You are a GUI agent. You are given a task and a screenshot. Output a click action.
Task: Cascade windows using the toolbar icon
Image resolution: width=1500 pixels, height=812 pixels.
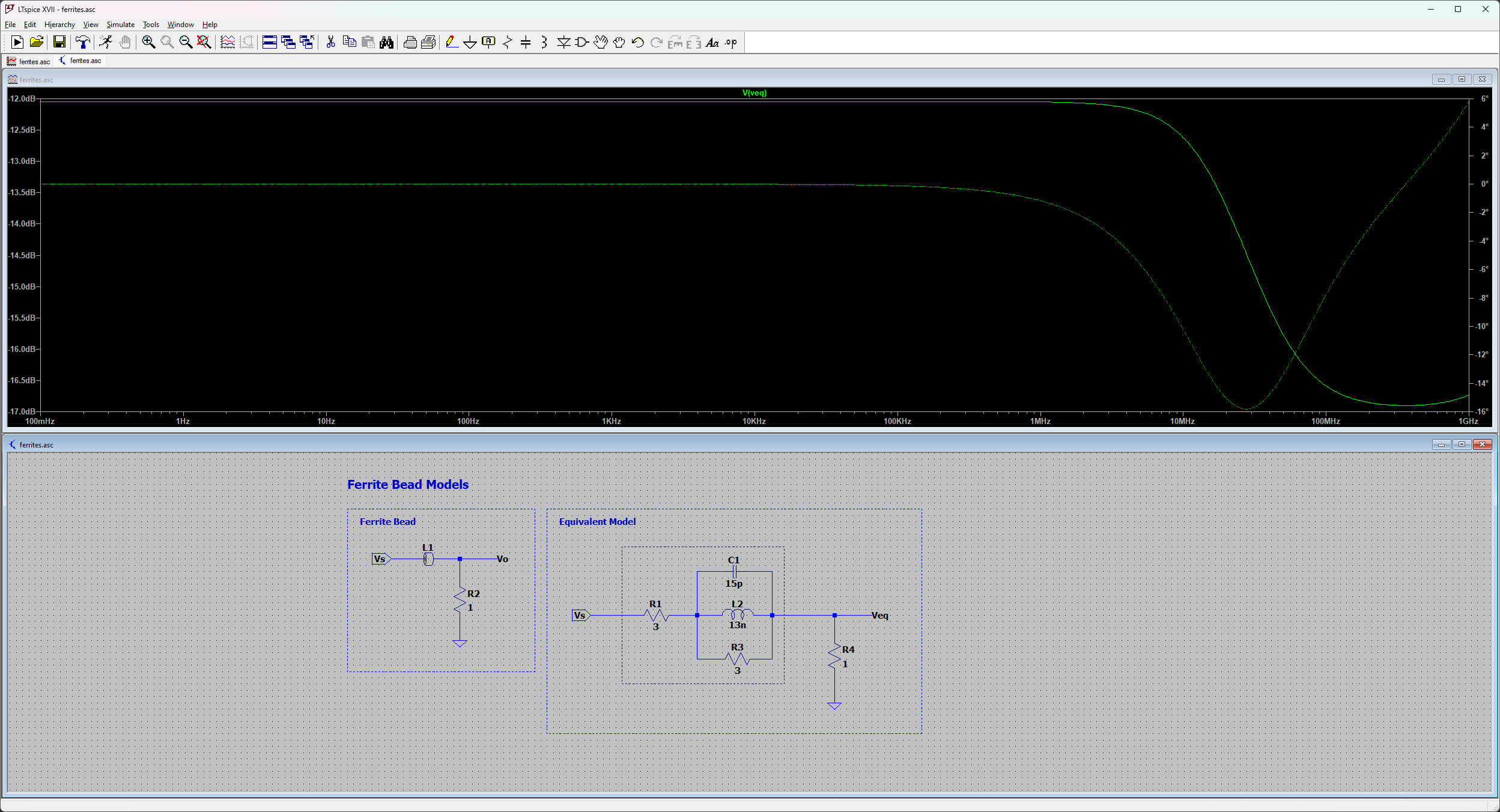coord(288,42)
